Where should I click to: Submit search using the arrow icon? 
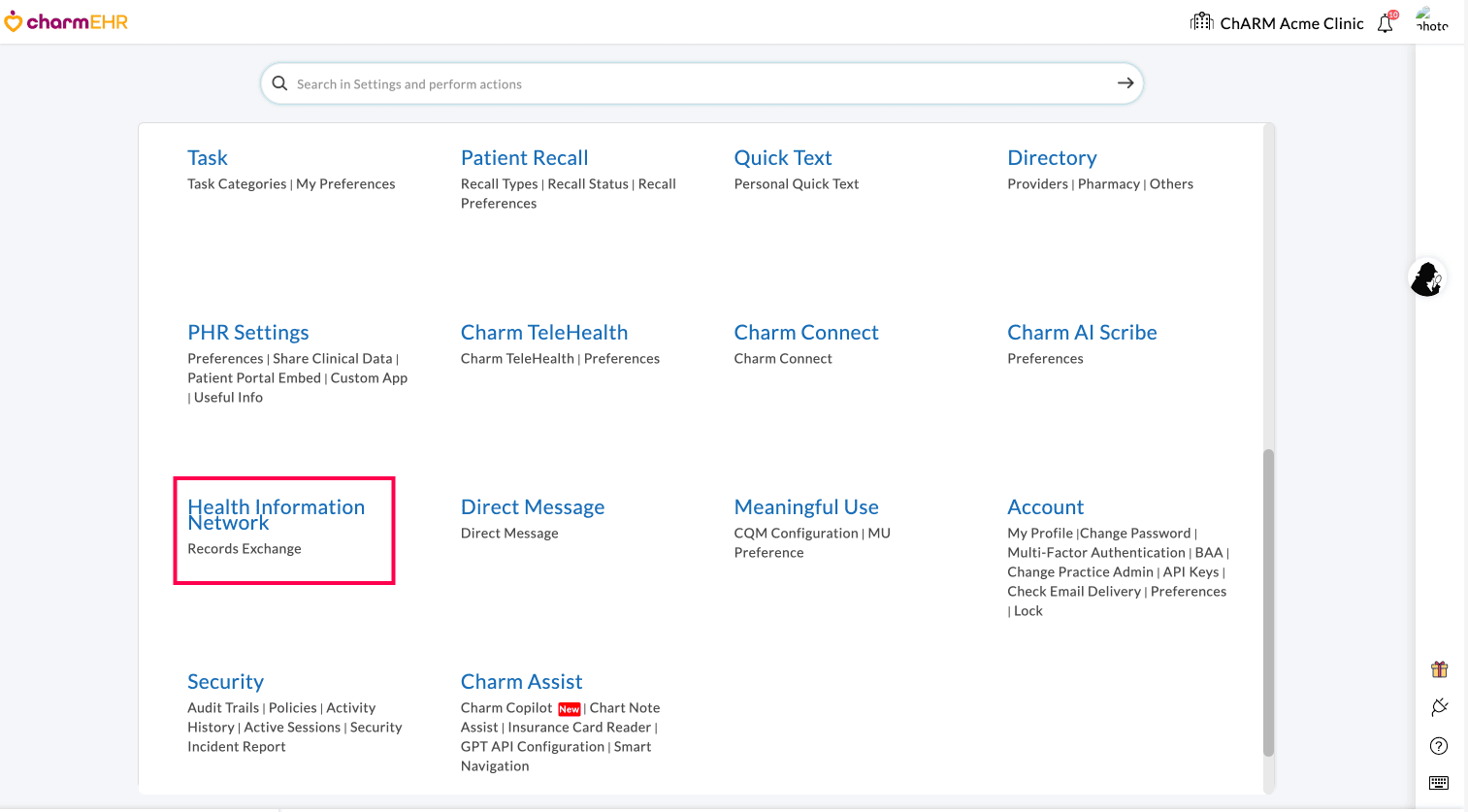pyautogui.click(x=1125, y=83)
